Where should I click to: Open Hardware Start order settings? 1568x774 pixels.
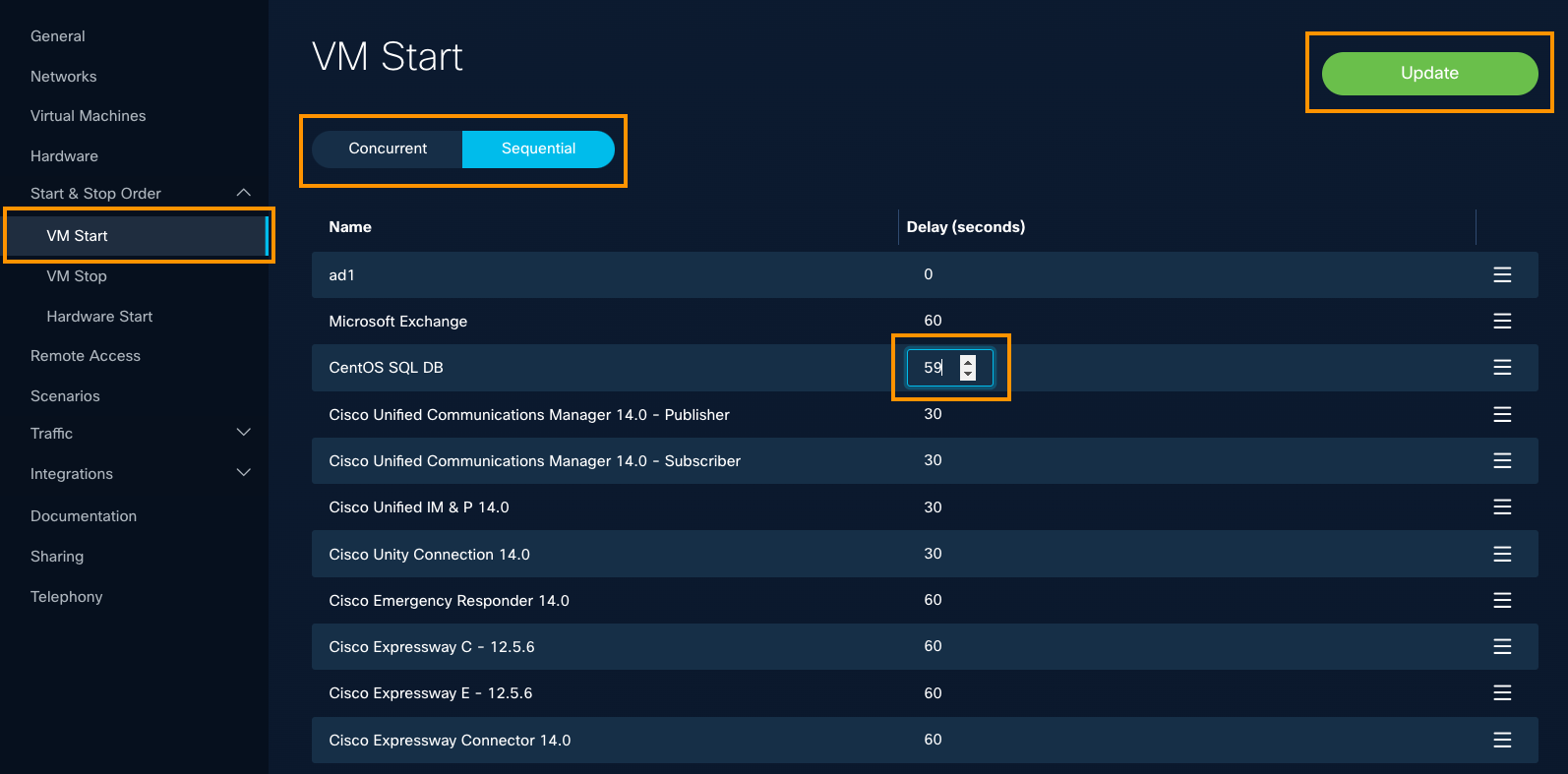[99, 317]
